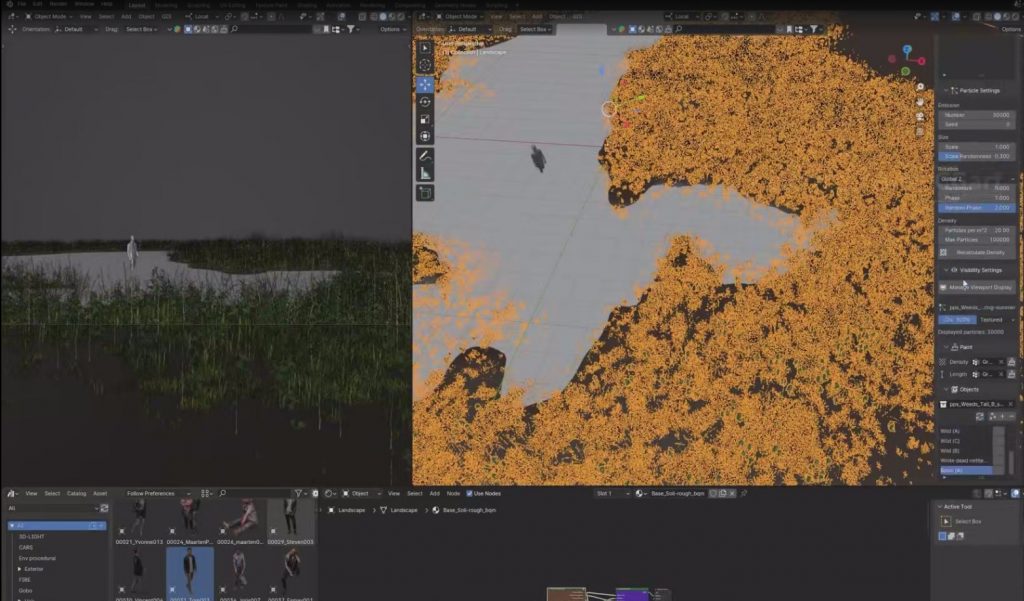Expand the Exterior catalog in asset tree
1024x601 pixels.
pyautogui.click(x=19, y=569)
